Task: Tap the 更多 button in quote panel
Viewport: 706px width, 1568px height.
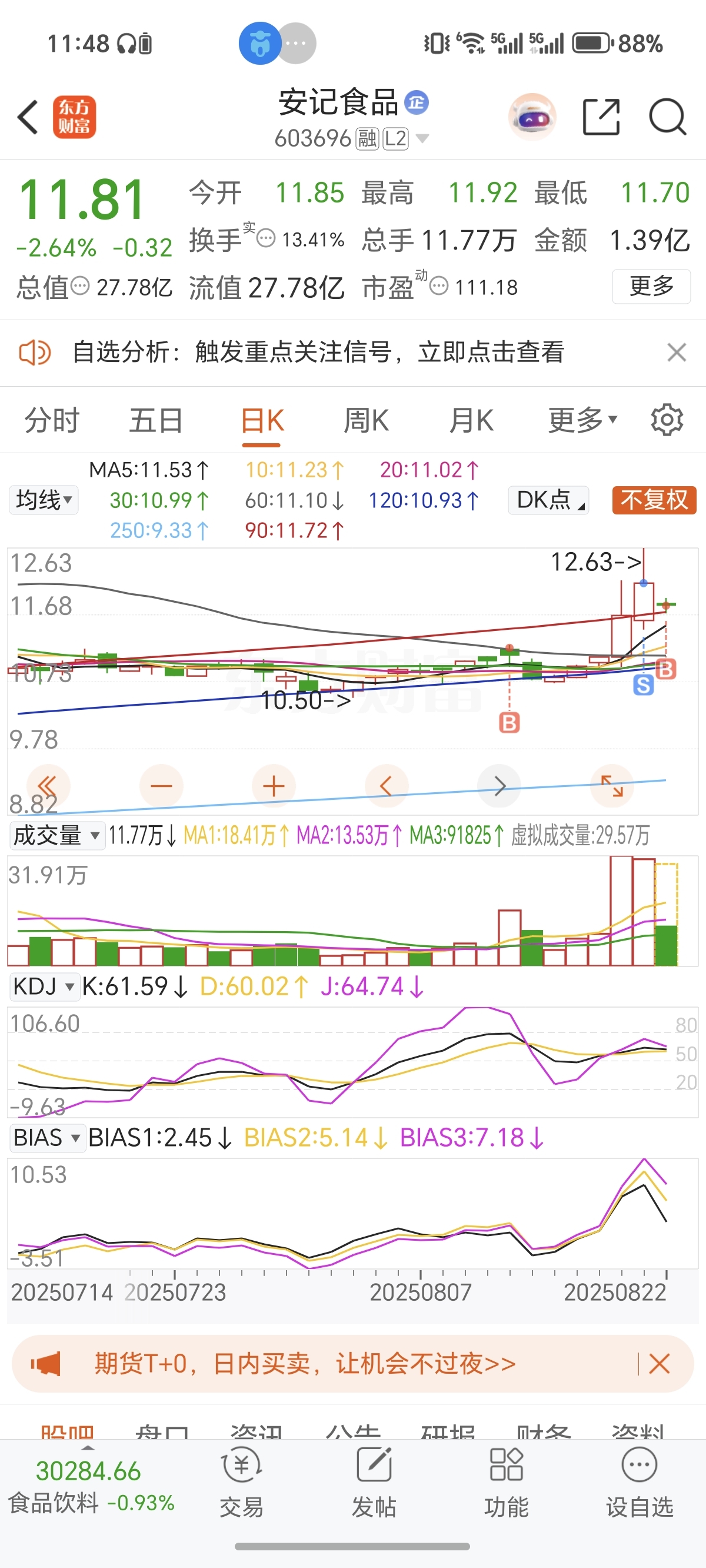Action: click(x=651, y=286)
